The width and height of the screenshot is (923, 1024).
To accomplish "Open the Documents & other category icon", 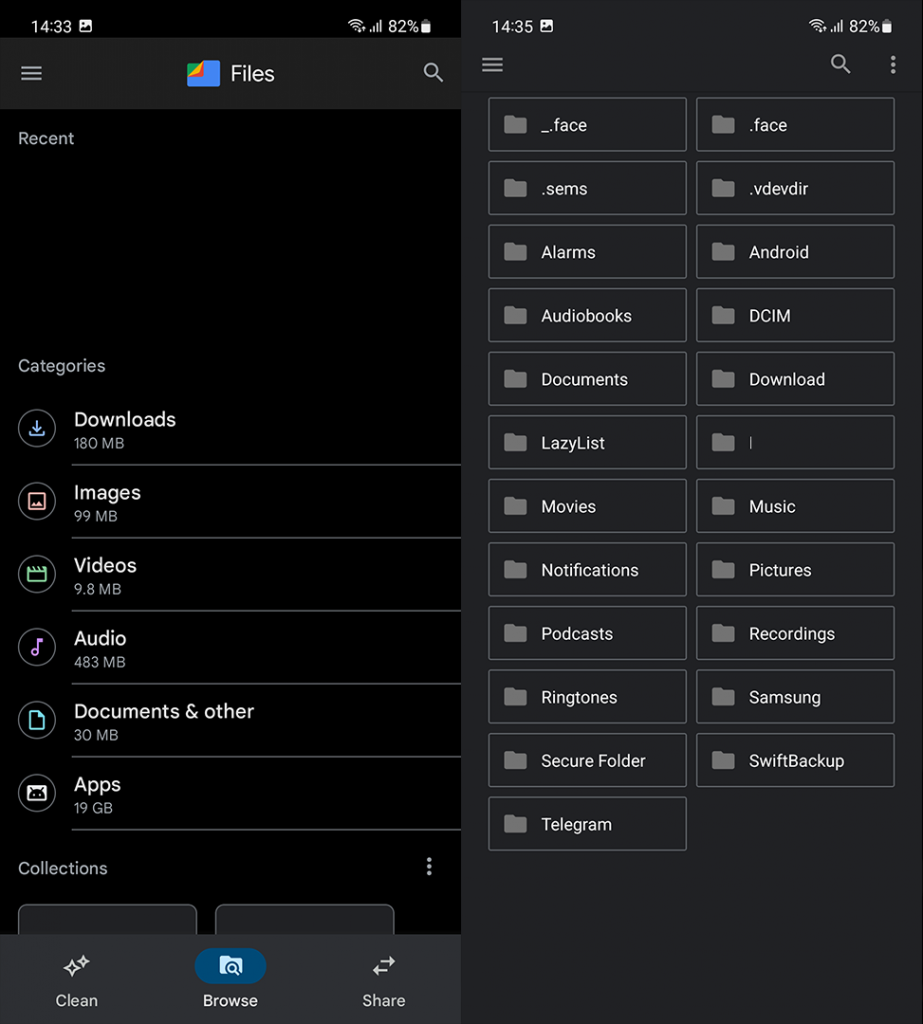I will pos(37,720).
